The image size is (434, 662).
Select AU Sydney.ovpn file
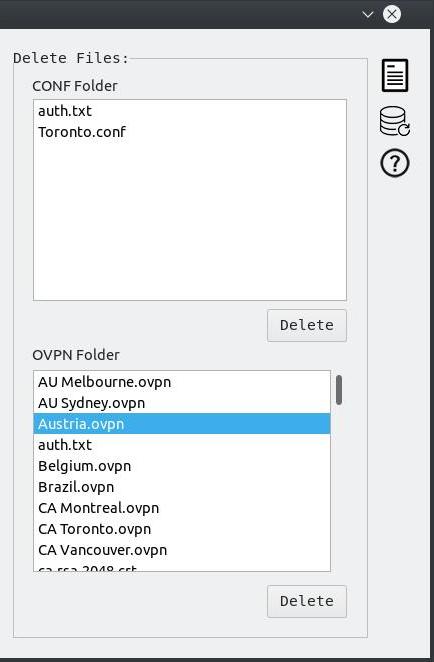pos(182,403)
